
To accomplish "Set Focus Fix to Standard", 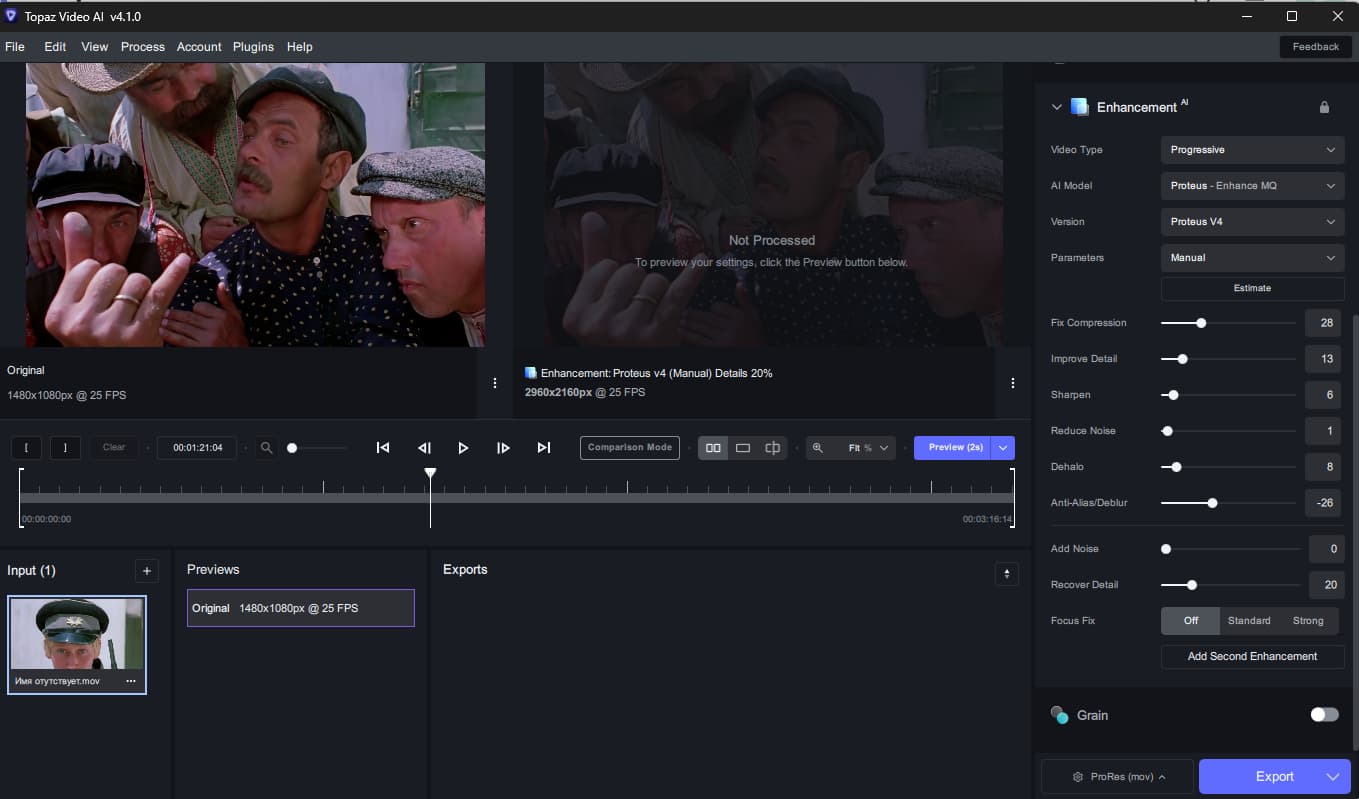I will pos(1249,621).
